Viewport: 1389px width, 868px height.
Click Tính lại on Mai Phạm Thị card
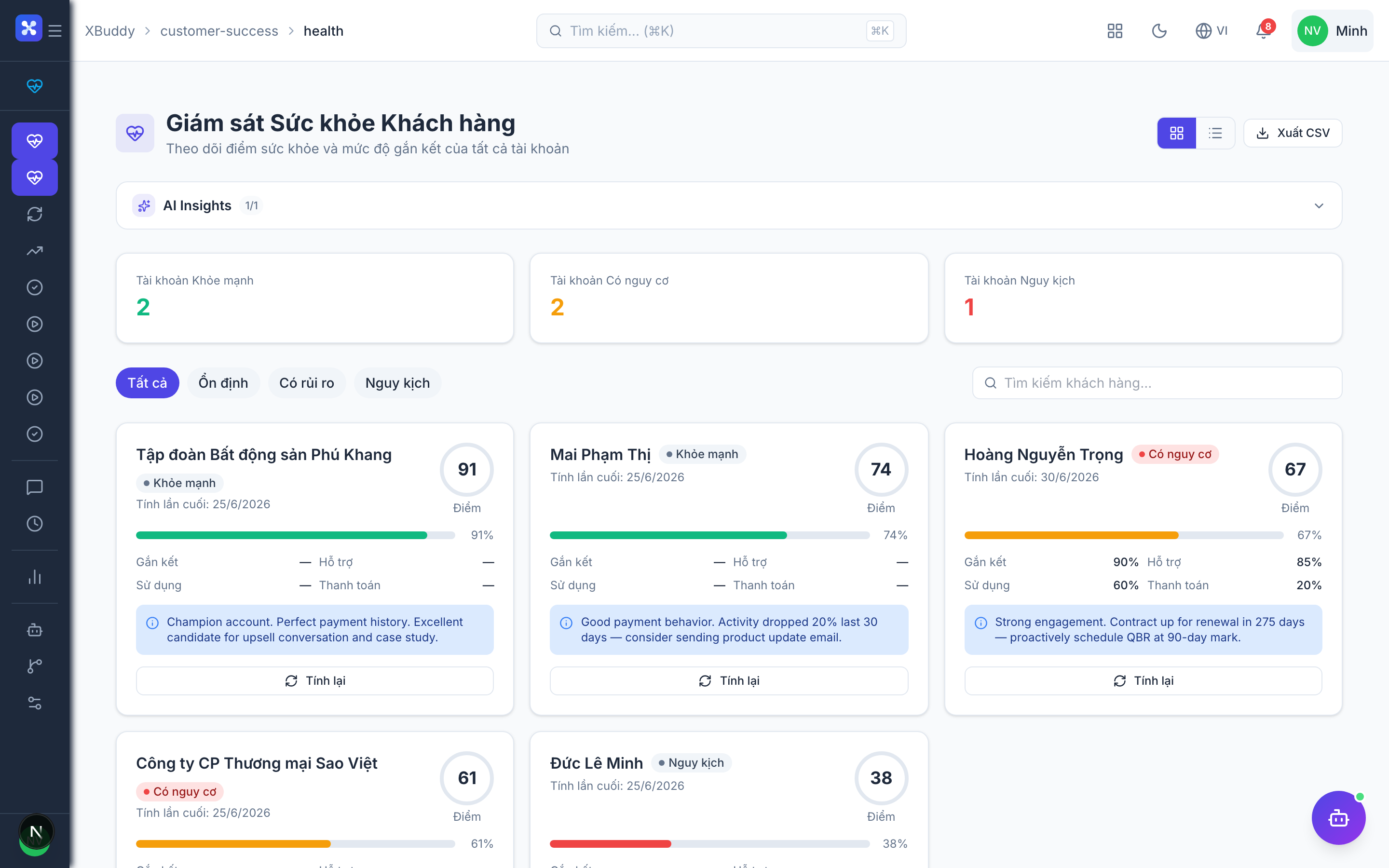(x=728, y=680)
